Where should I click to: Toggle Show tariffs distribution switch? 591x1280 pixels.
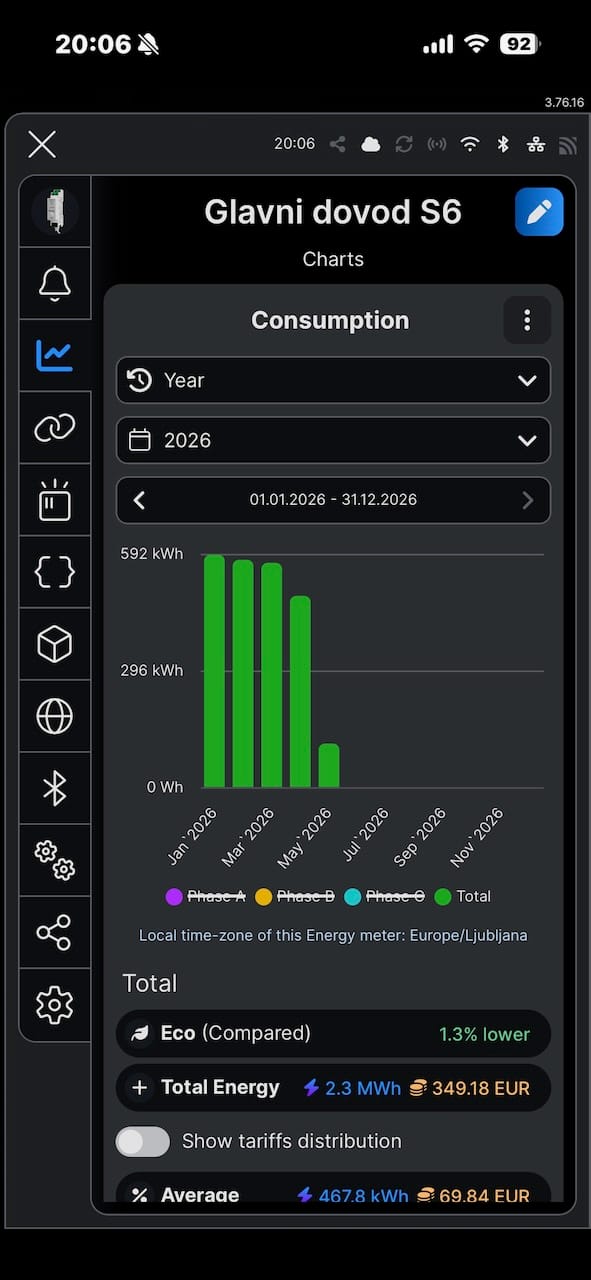coord(143,1141)
